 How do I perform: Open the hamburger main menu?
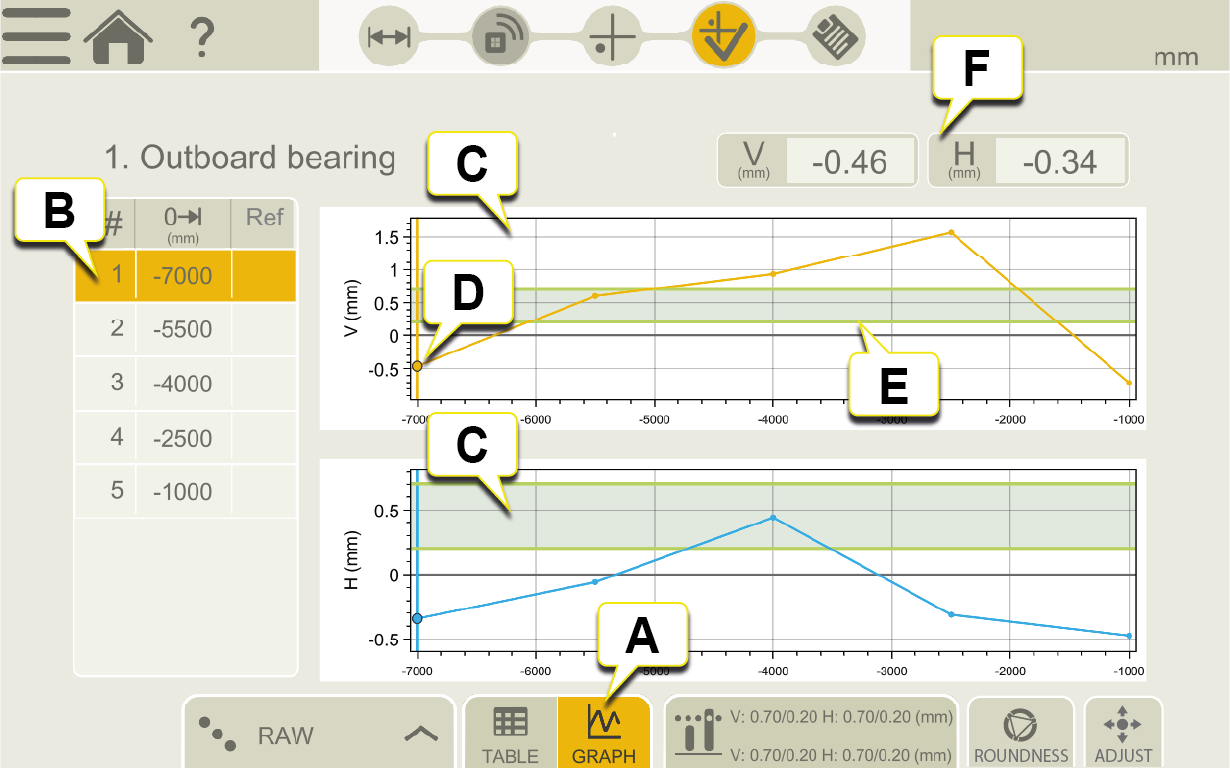[36, 36]
